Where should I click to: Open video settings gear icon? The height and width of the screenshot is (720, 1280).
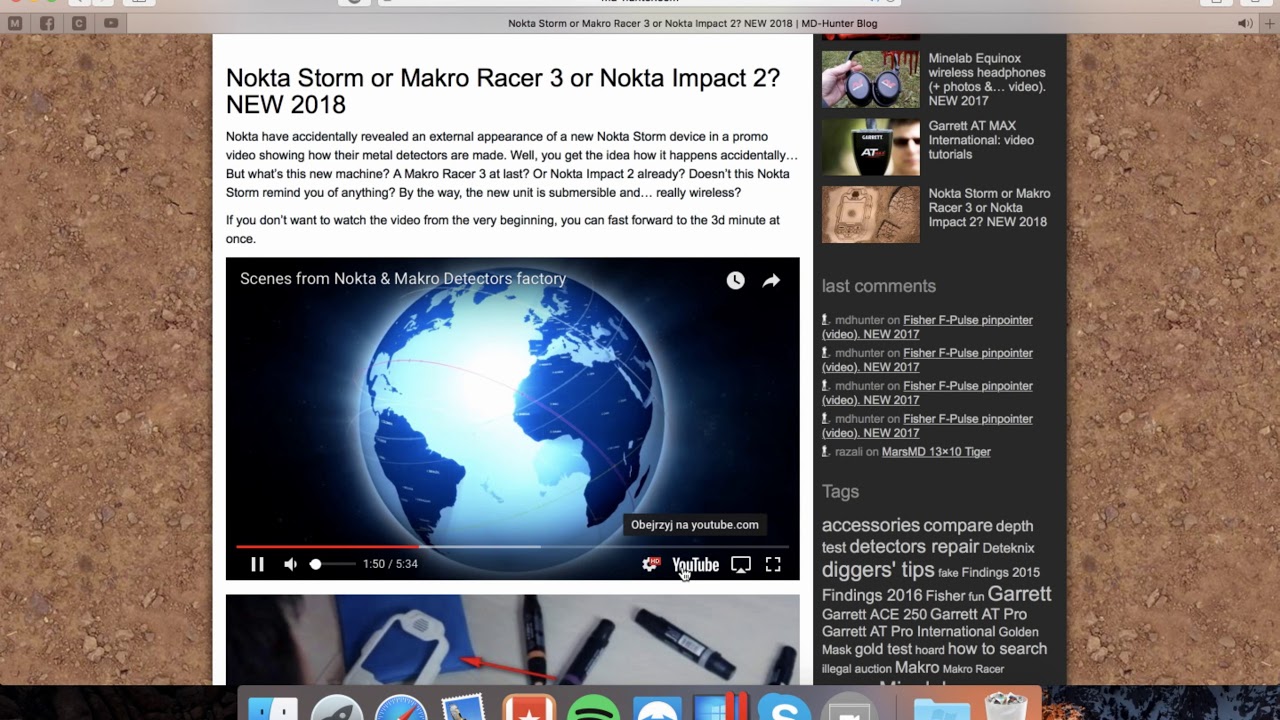(650, 564)
